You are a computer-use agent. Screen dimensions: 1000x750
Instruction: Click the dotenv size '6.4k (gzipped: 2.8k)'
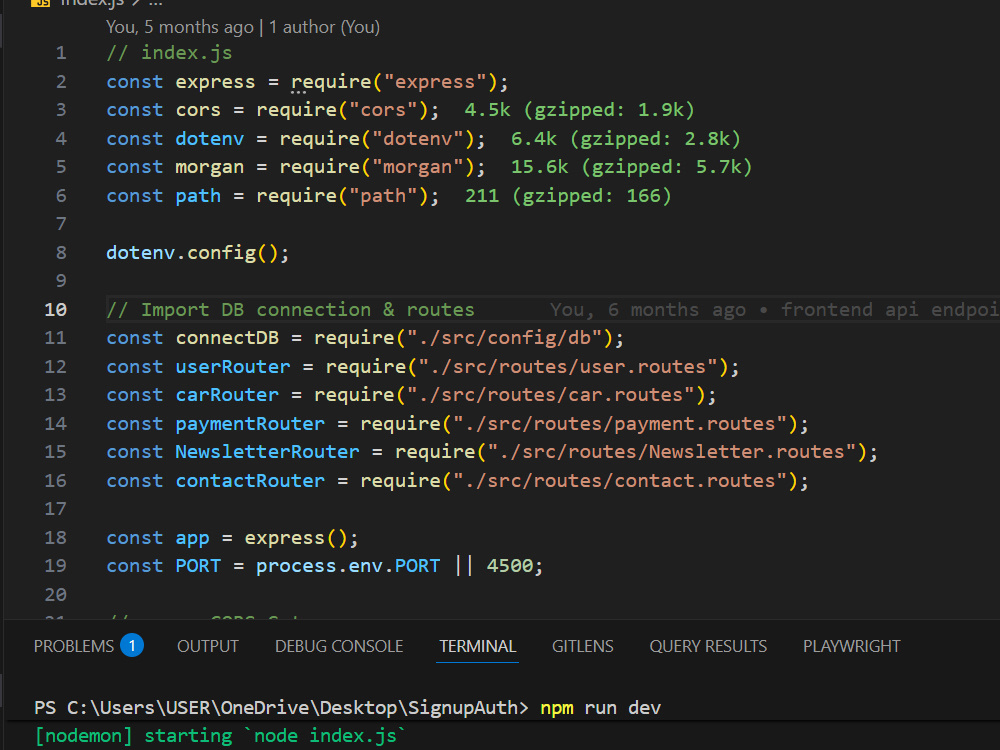pos(626,138)
